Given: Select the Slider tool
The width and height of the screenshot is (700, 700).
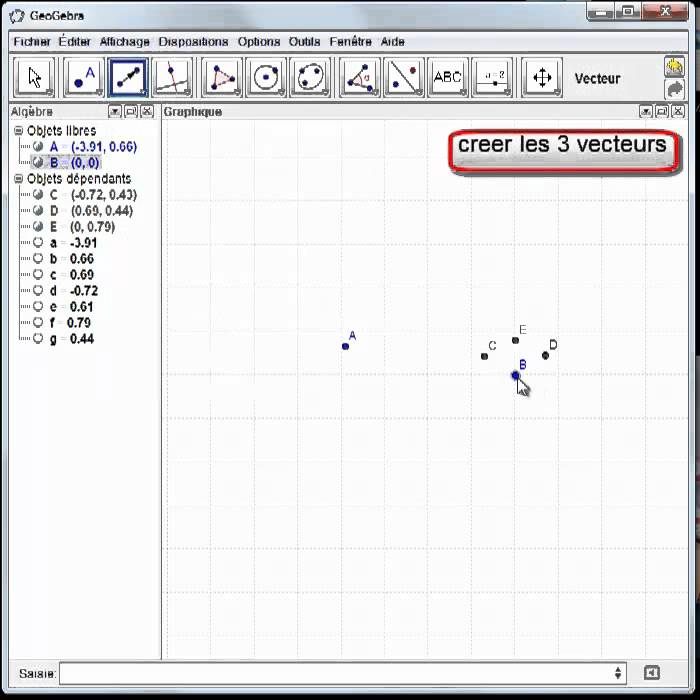Looking at the screenshot, I should tap(492, 77).
